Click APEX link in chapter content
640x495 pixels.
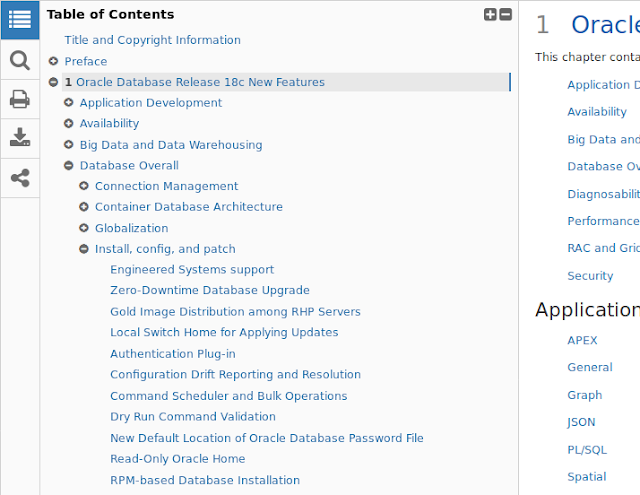click(582, 340)
